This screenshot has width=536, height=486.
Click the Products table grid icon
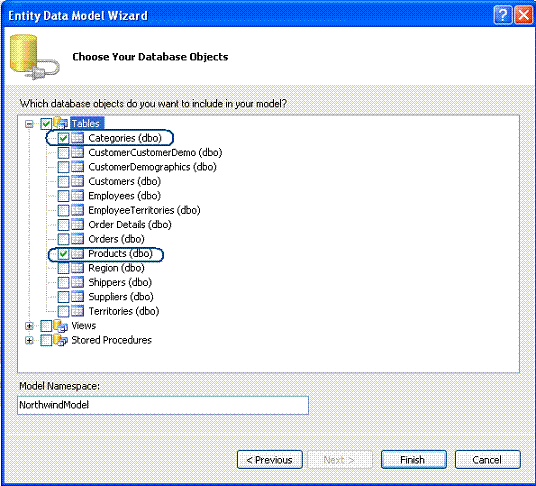pyautogui.click(x=77, y=254)
